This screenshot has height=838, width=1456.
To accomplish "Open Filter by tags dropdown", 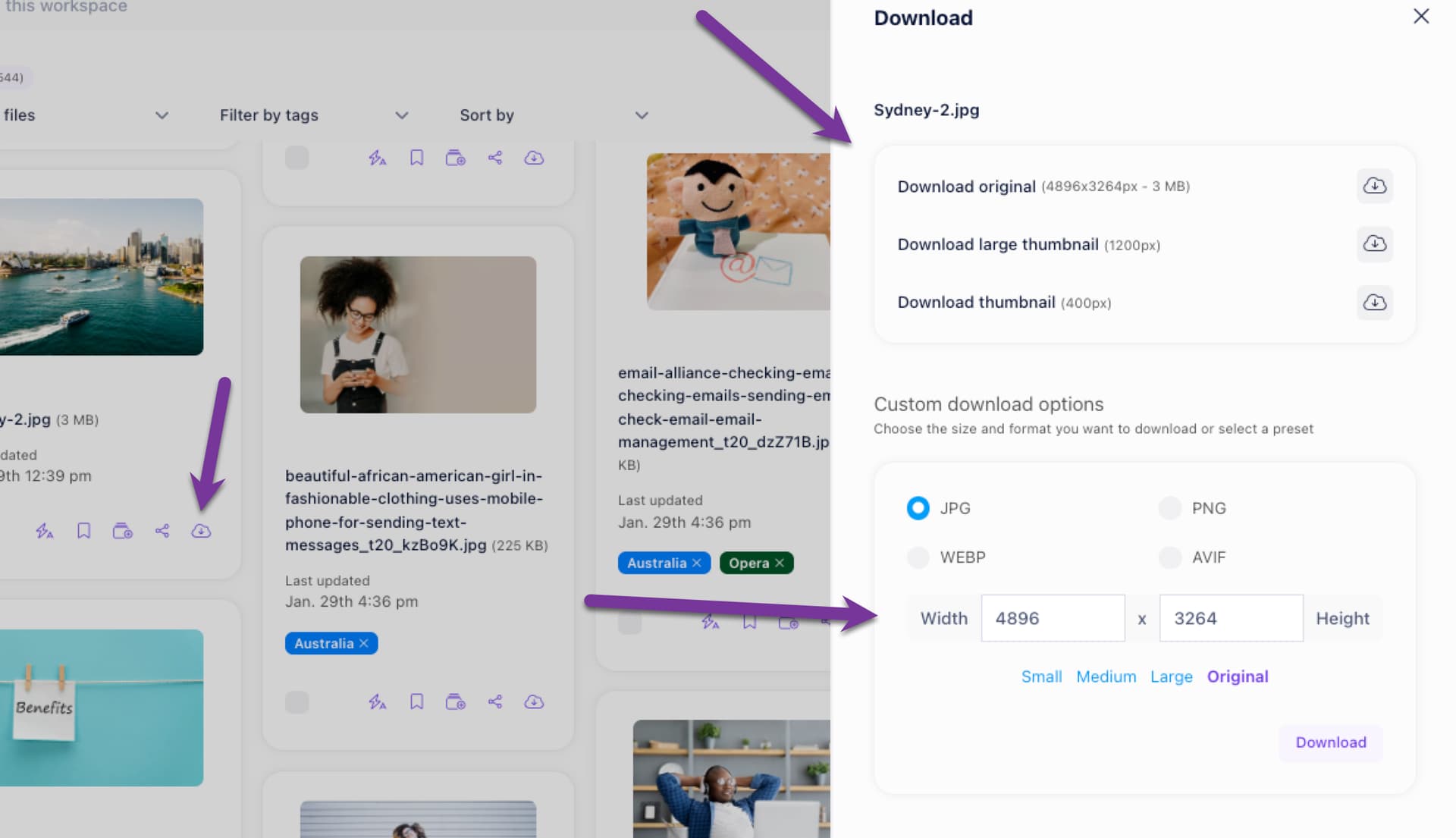I will [x=314, y=115].
